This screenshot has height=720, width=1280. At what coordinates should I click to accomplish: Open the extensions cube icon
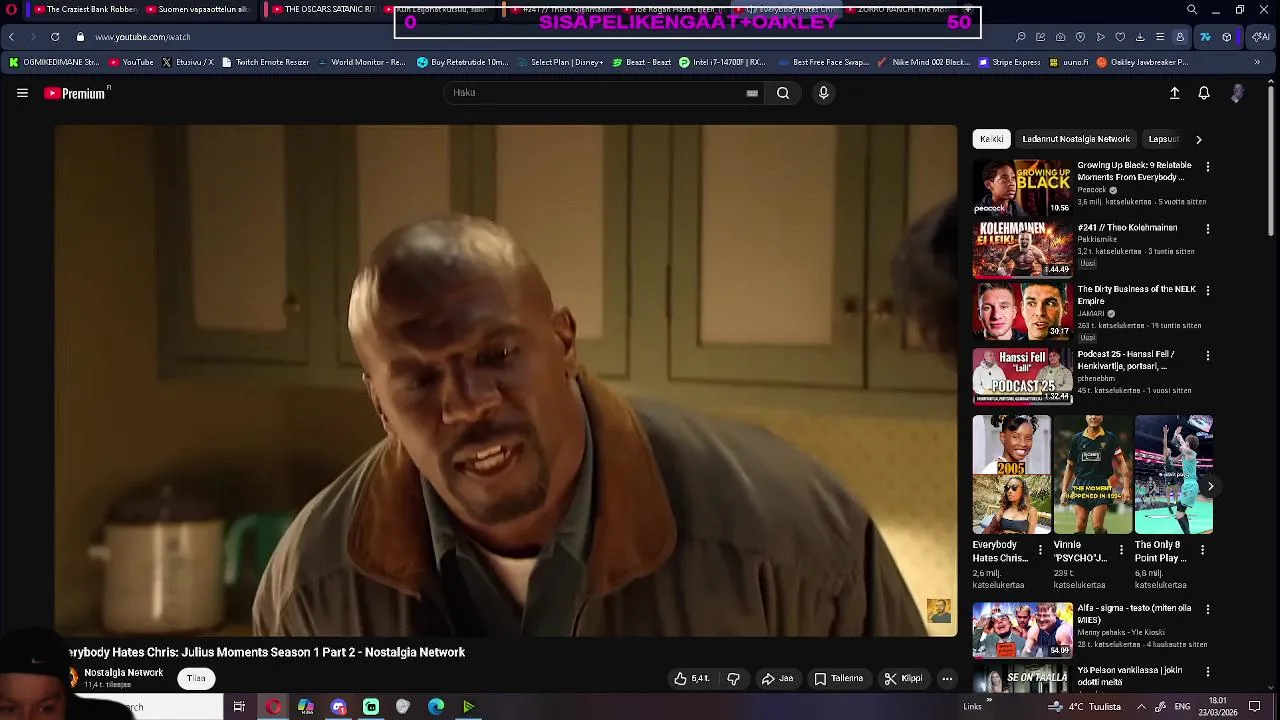[x=1226, y=37]
